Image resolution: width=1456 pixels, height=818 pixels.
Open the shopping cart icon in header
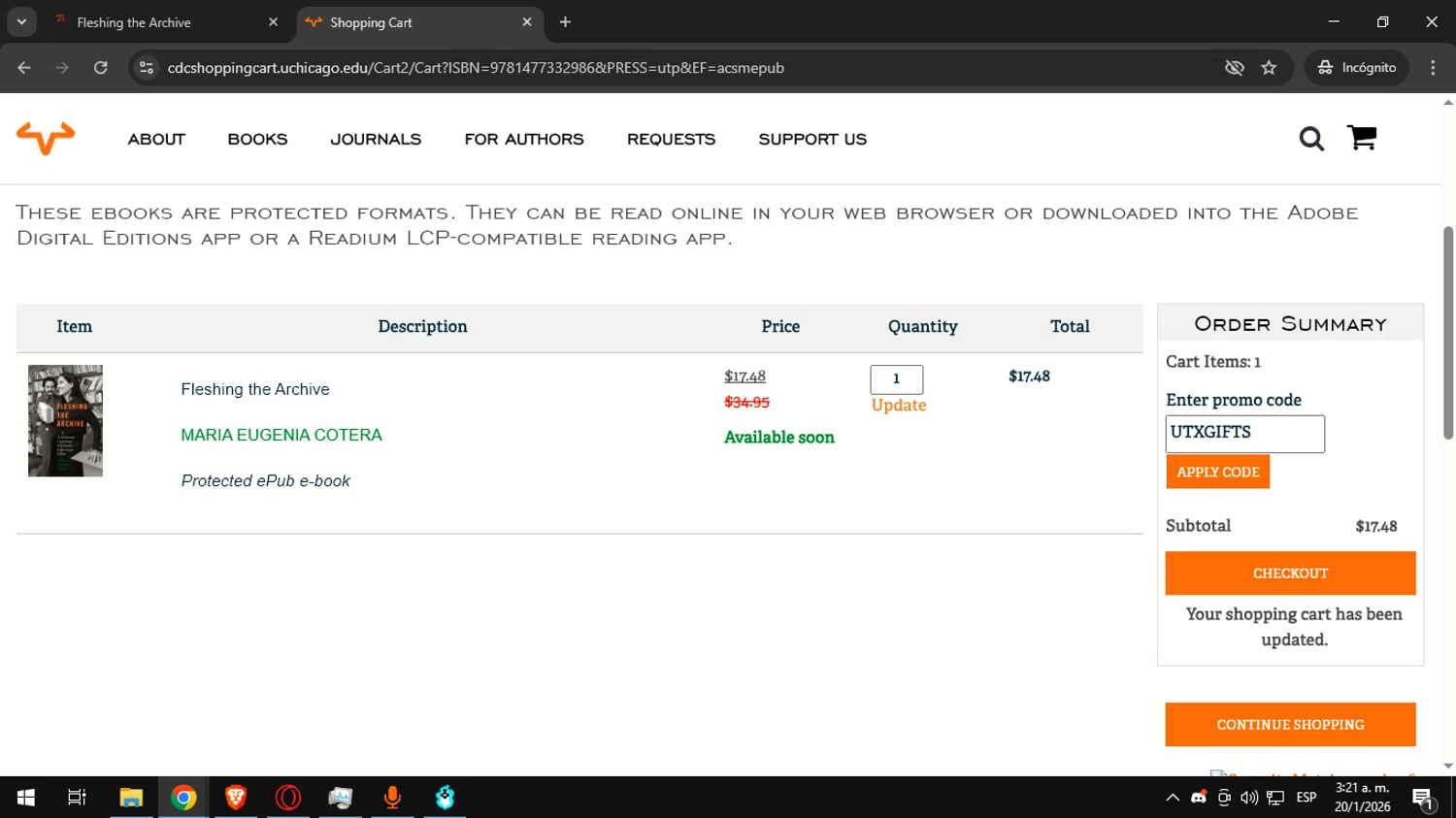click(x=1362, y=138)
